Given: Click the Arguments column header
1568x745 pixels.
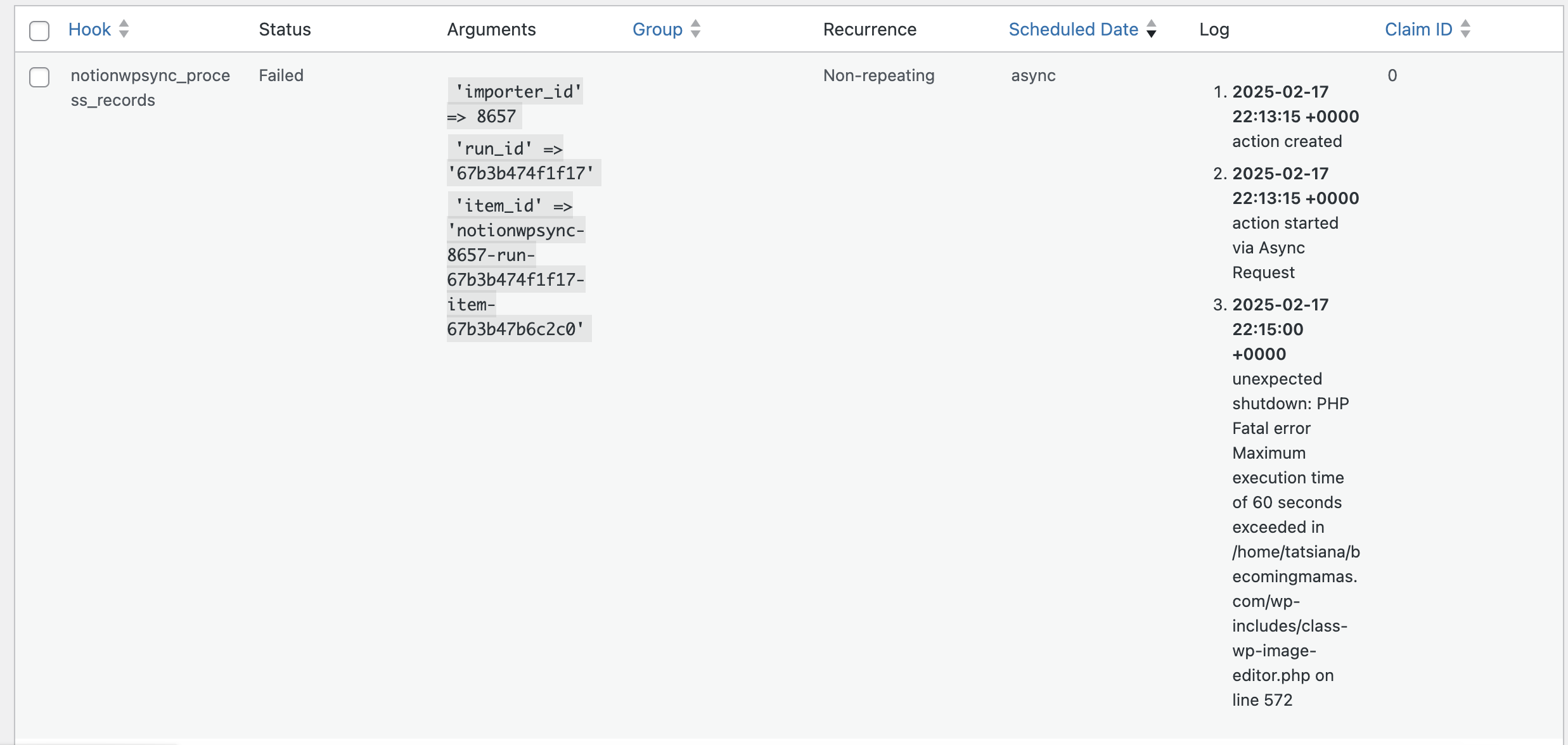Looking at the screenshot, I should tap(491, 29).
